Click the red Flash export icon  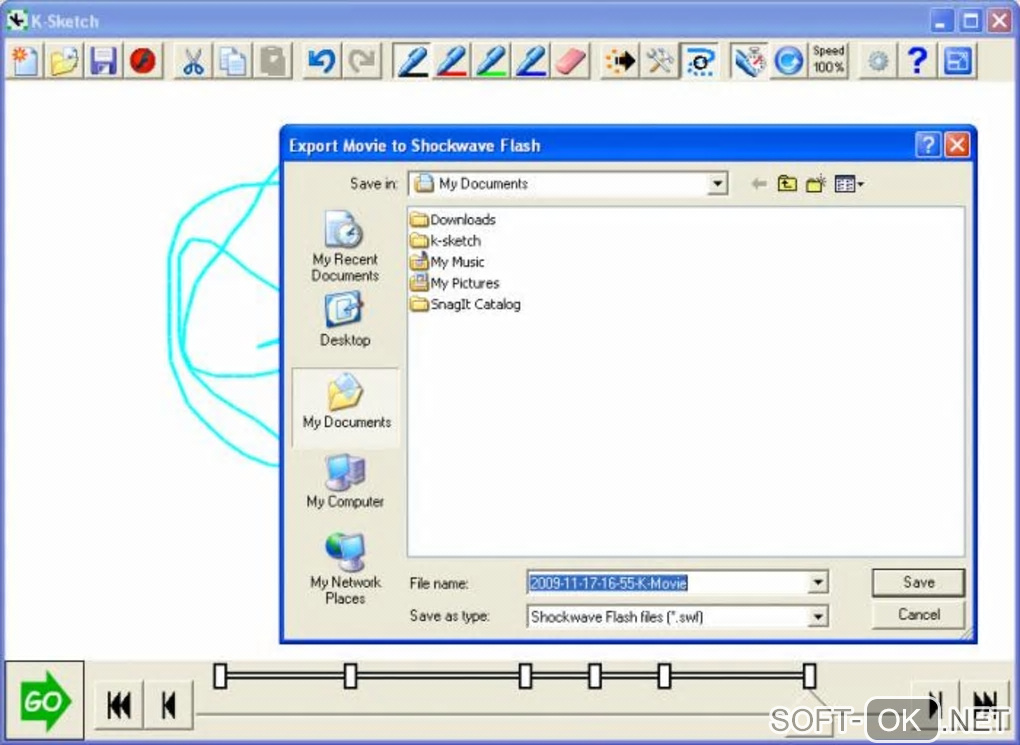[x=143, y=62]
